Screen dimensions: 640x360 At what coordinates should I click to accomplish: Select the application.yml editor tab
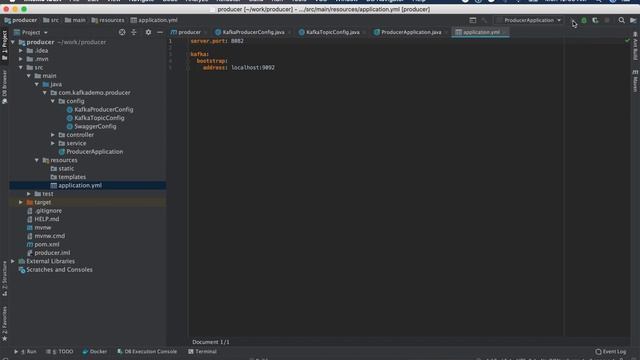click(481, 32)
